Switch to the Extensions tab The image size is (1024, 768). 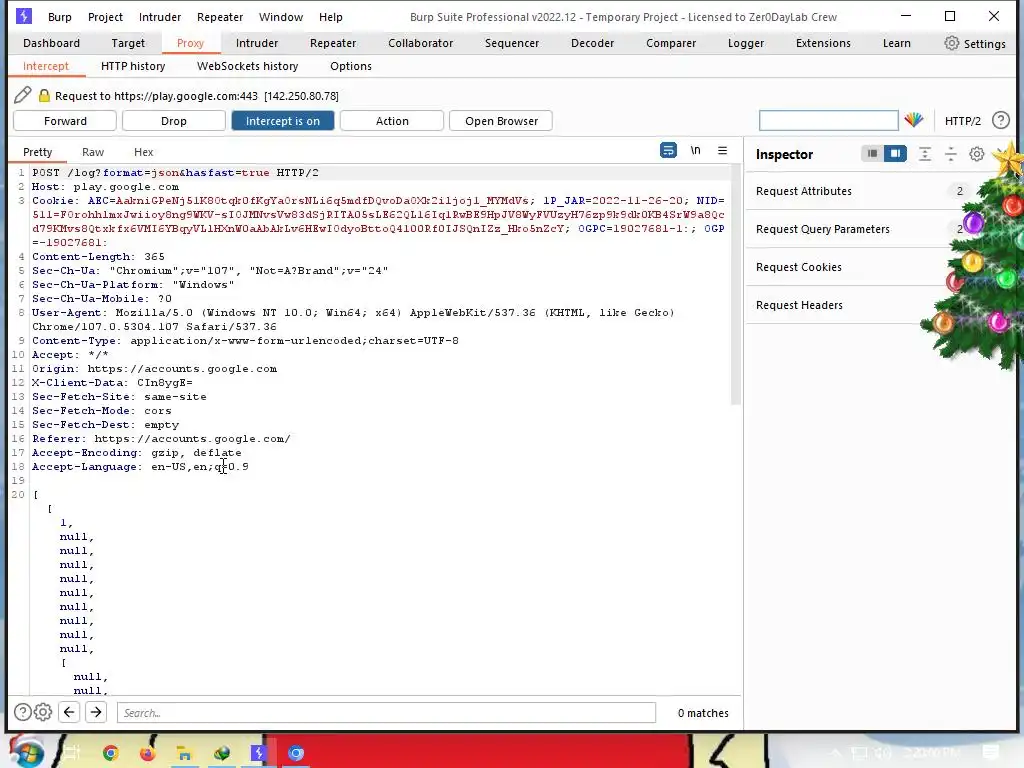coord(823,43)
